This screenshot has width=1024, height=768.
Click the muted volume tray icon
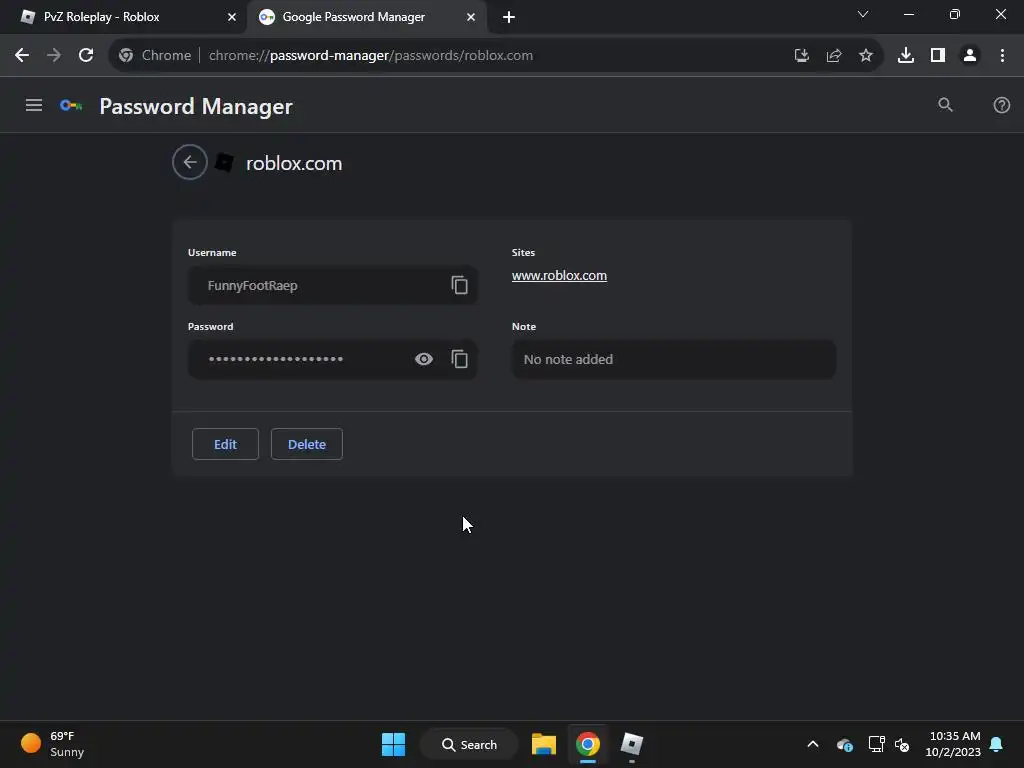[x=902, y=744]
